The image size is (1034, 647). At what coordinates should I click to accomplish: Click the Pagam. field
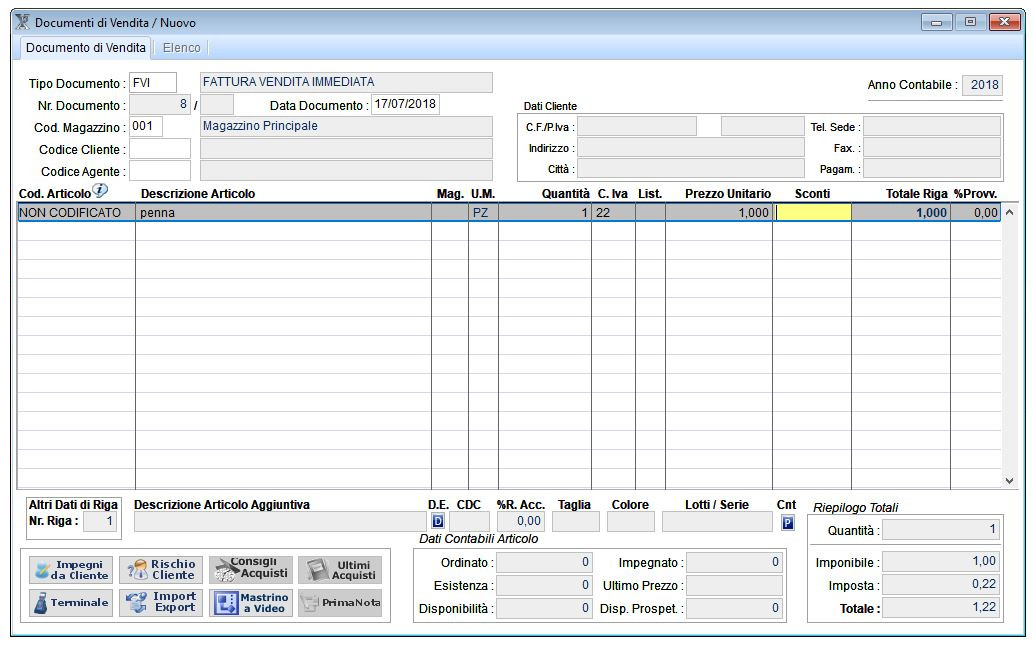tap(932, 169)
